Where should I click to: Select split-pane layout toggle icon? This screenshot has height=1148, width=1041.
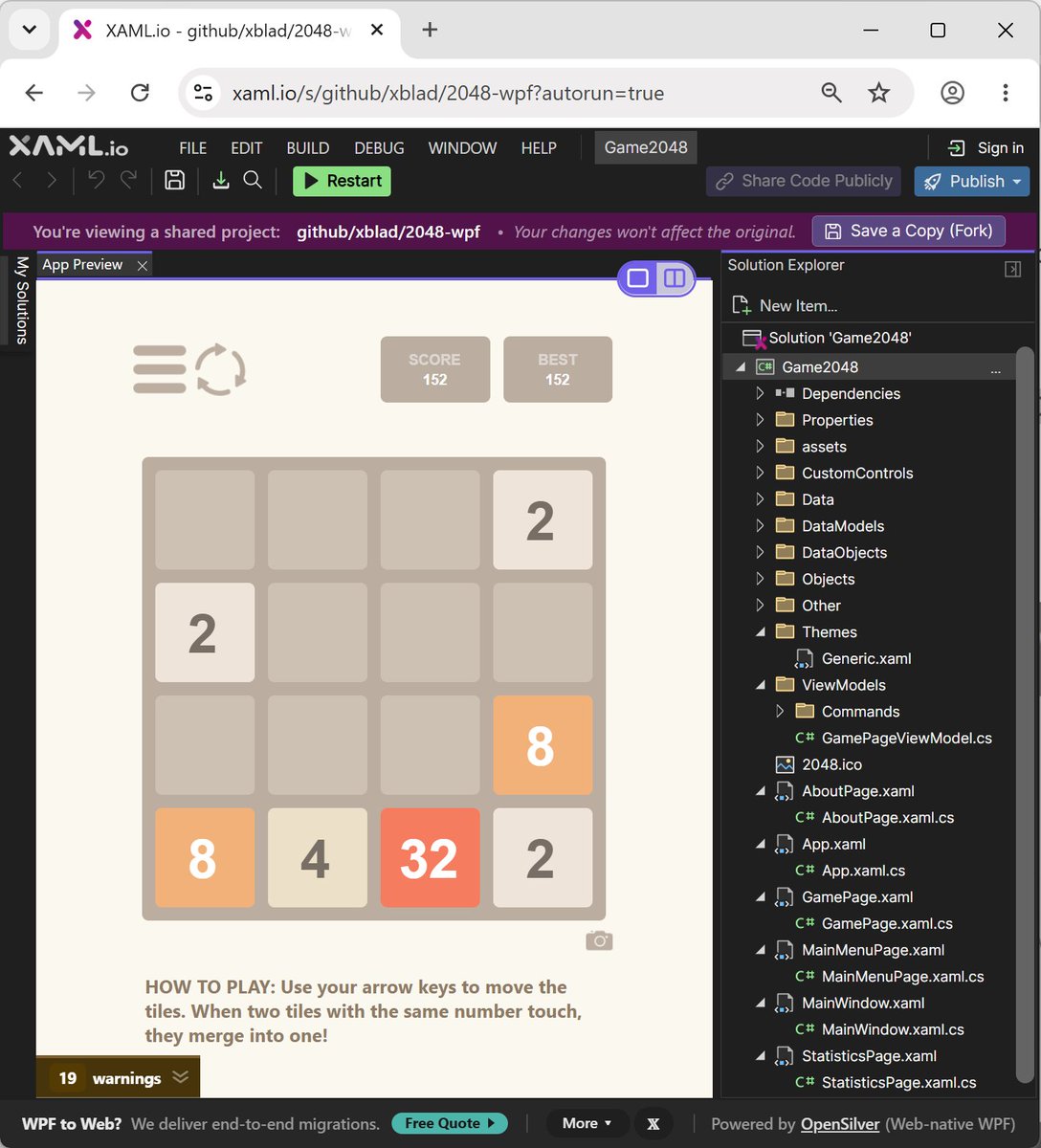point(675,278)
